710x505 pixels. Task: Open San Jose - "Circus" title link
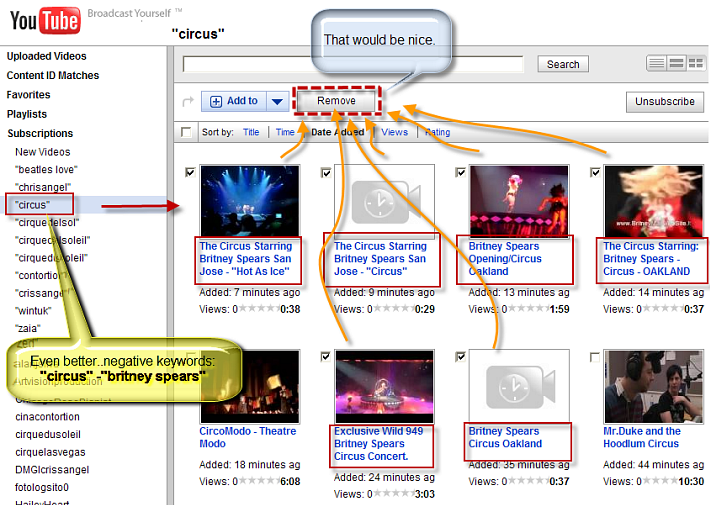[380, 259]
